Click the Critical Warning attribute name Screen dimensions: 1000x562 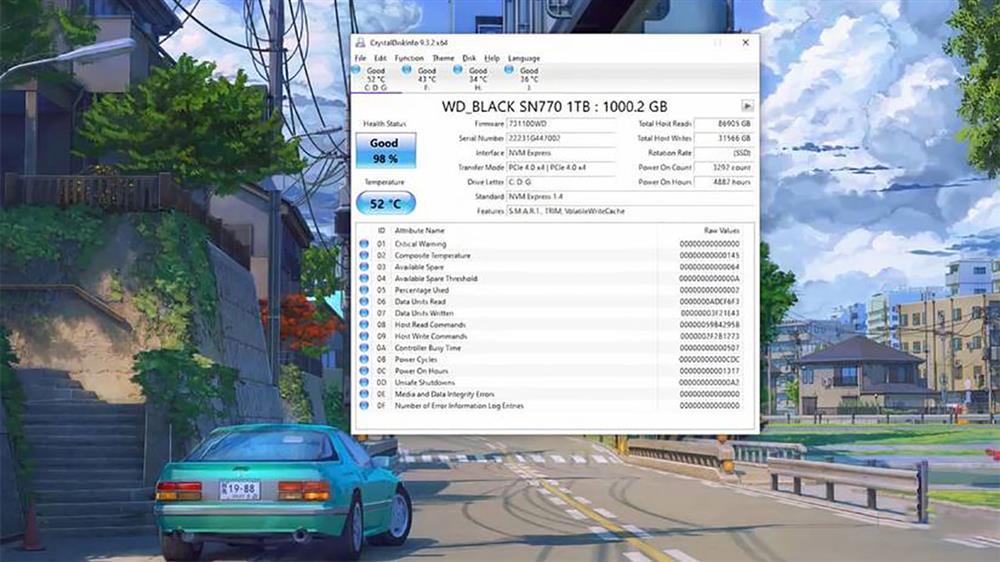point(420,244)
